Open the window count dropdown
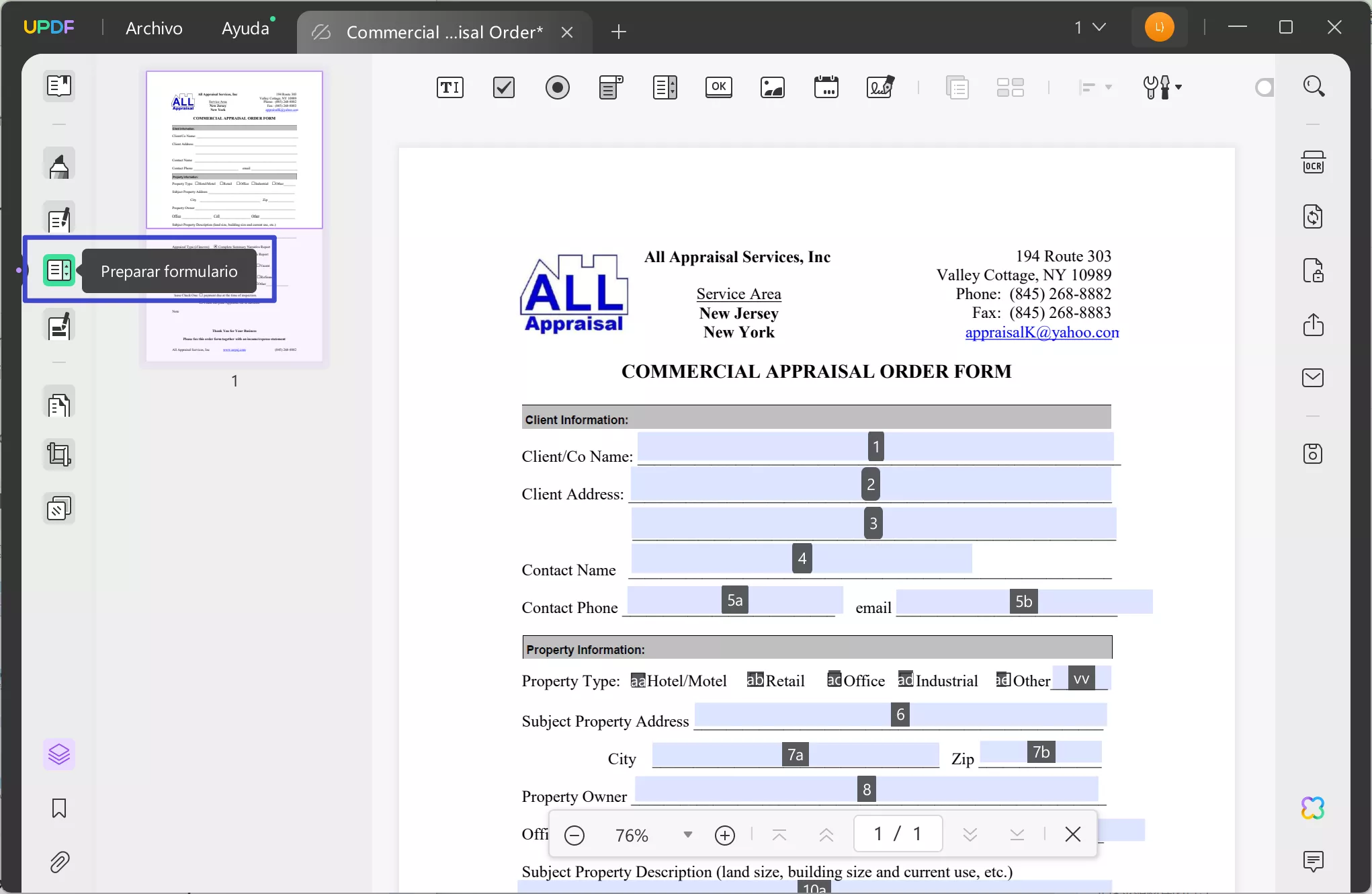The image size is (1372, 894). [x=1090, y=28]
